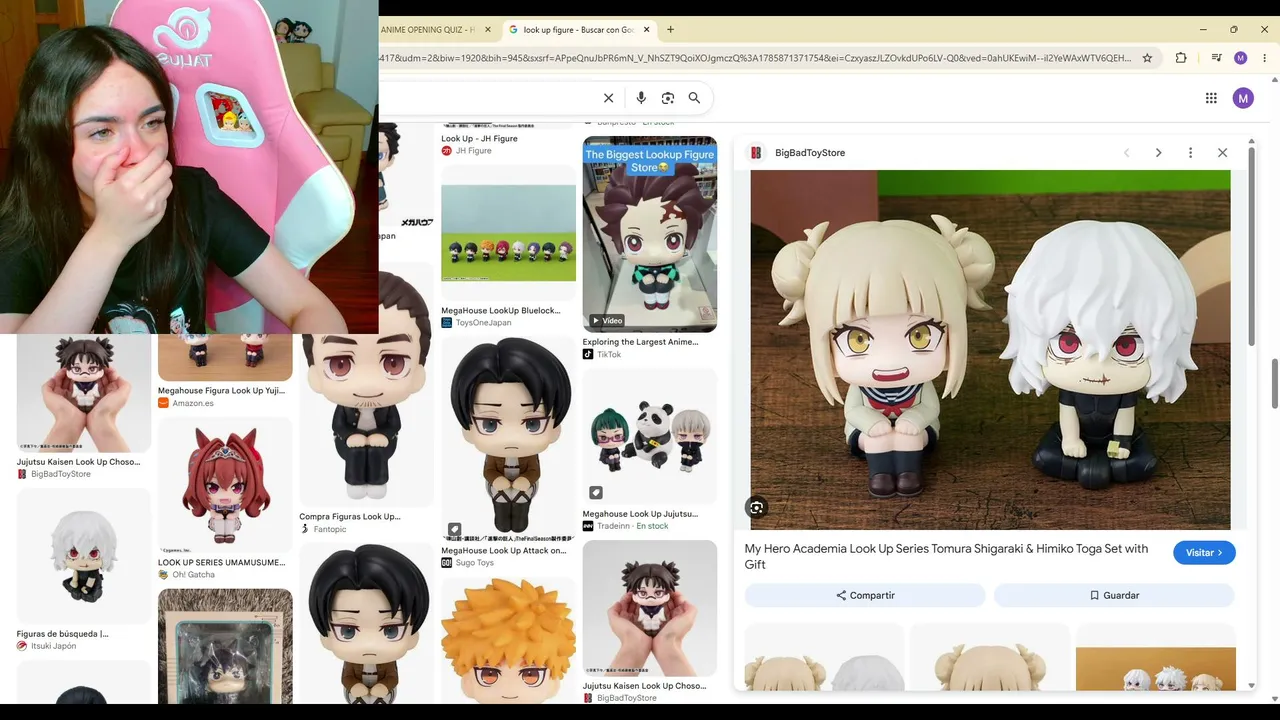Click the main page scrollbar thumb

click(x=1275, y=384)
